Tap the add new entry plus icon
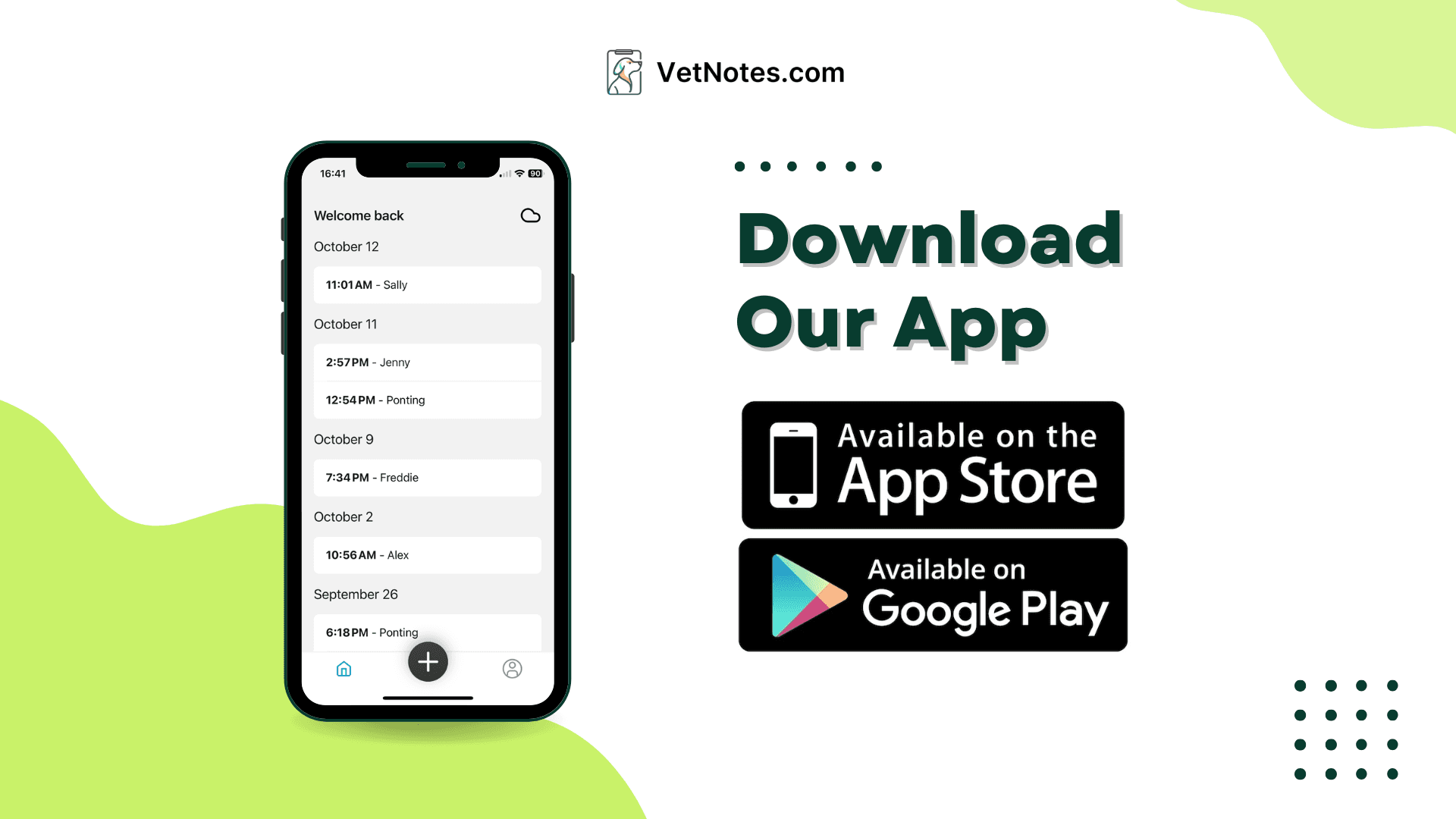Viewport: 1456px width, 819px height. click(x=426, y=661)
